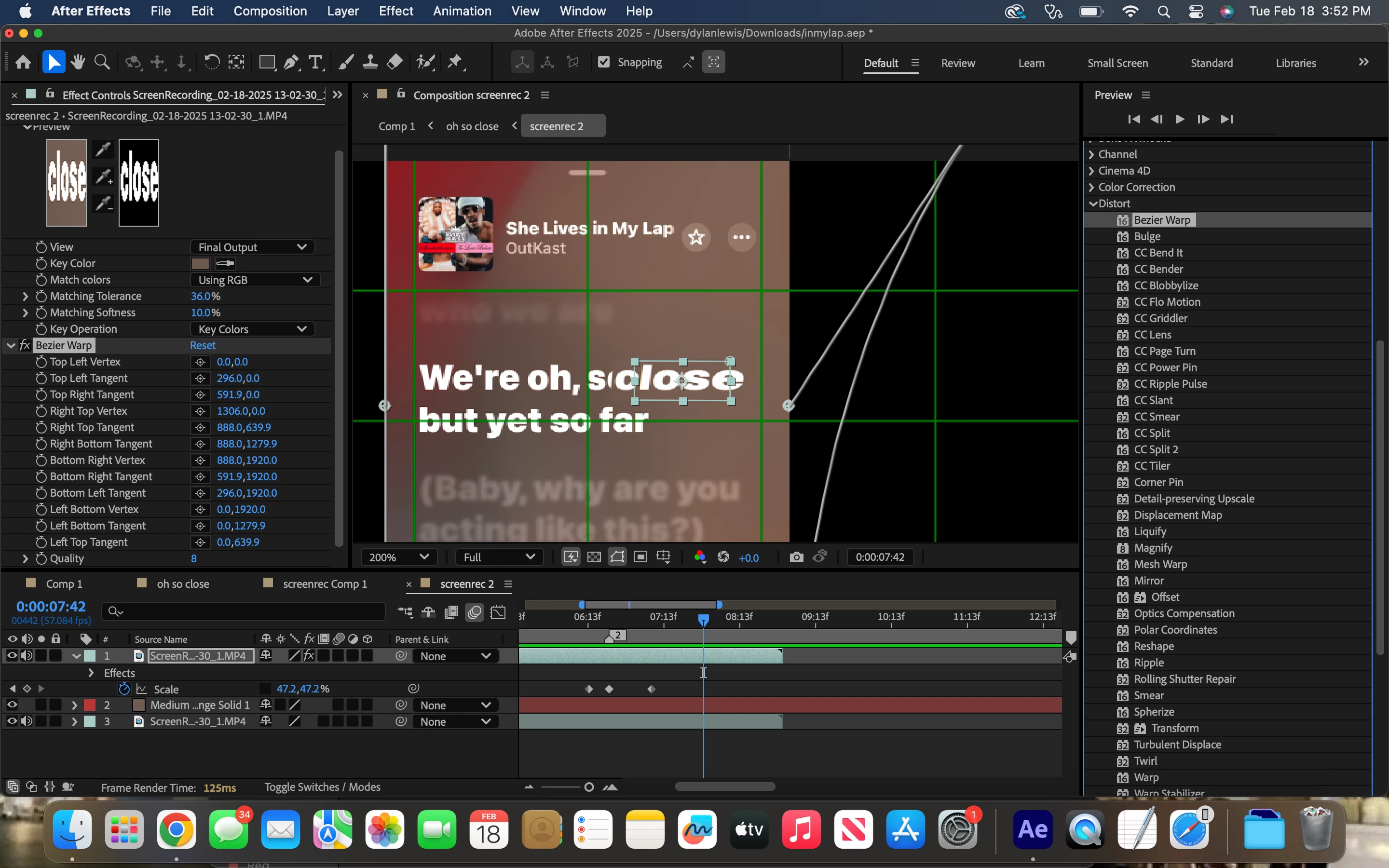Switch to the oh so close timeline tab
This screenshot has width=1389, height=868.
point(182,584)
